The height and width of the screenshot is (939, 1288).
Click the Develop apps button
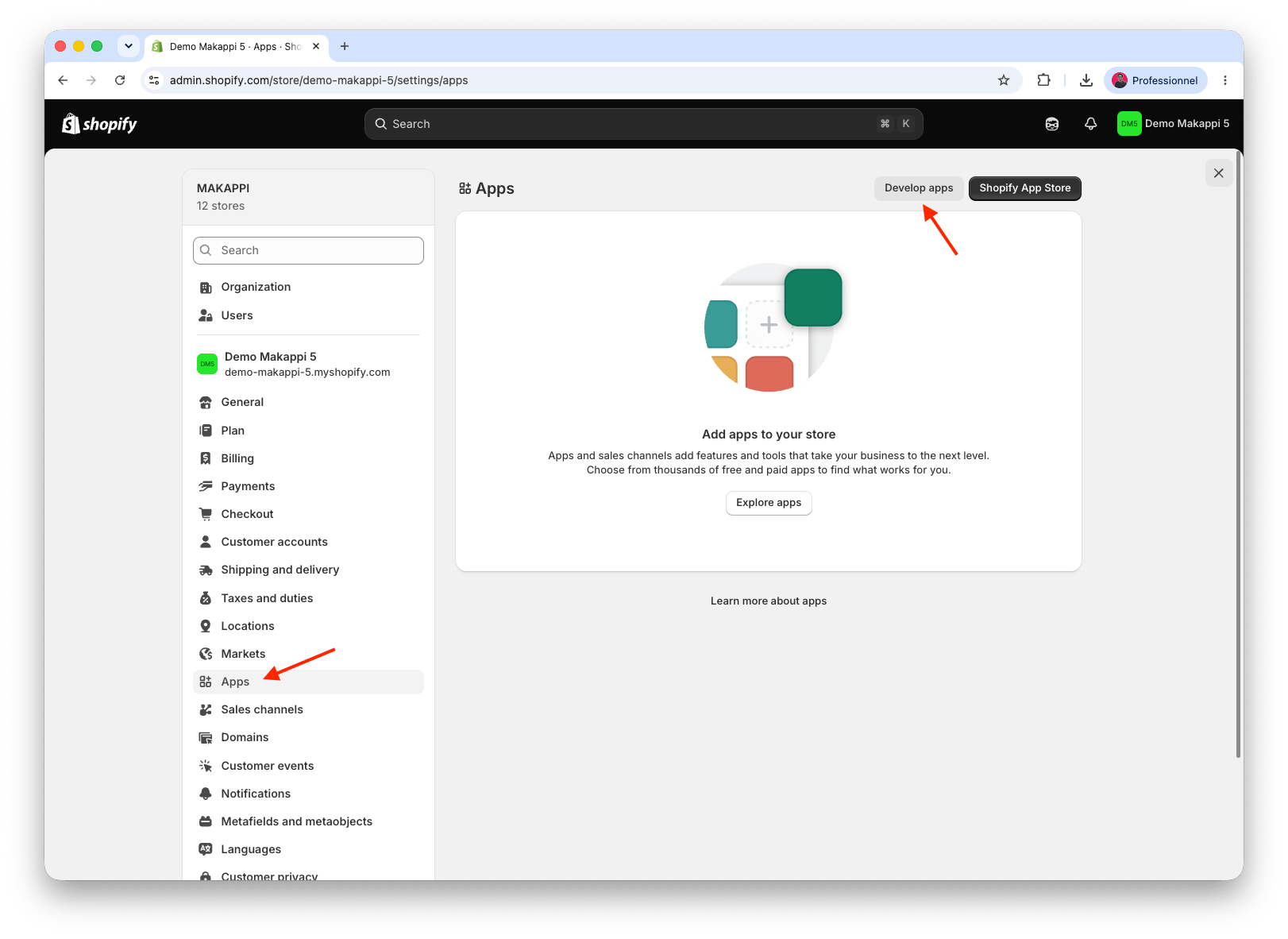[x=919, y=188]
